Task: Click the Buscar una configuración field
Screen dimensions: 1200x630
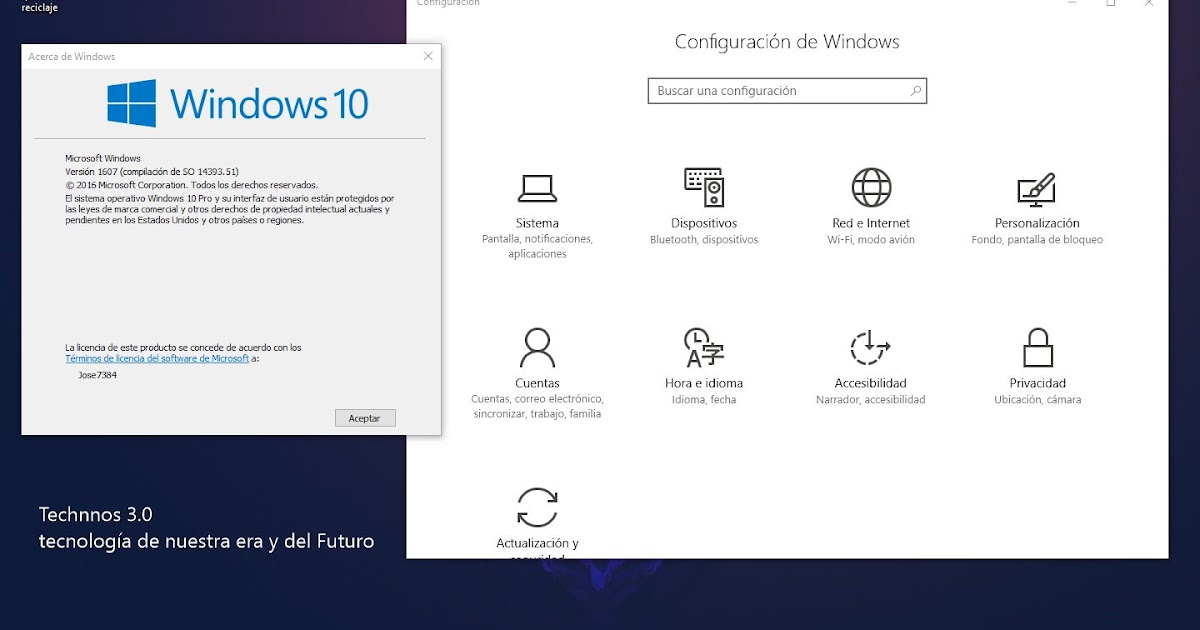Action: (780, 90)
